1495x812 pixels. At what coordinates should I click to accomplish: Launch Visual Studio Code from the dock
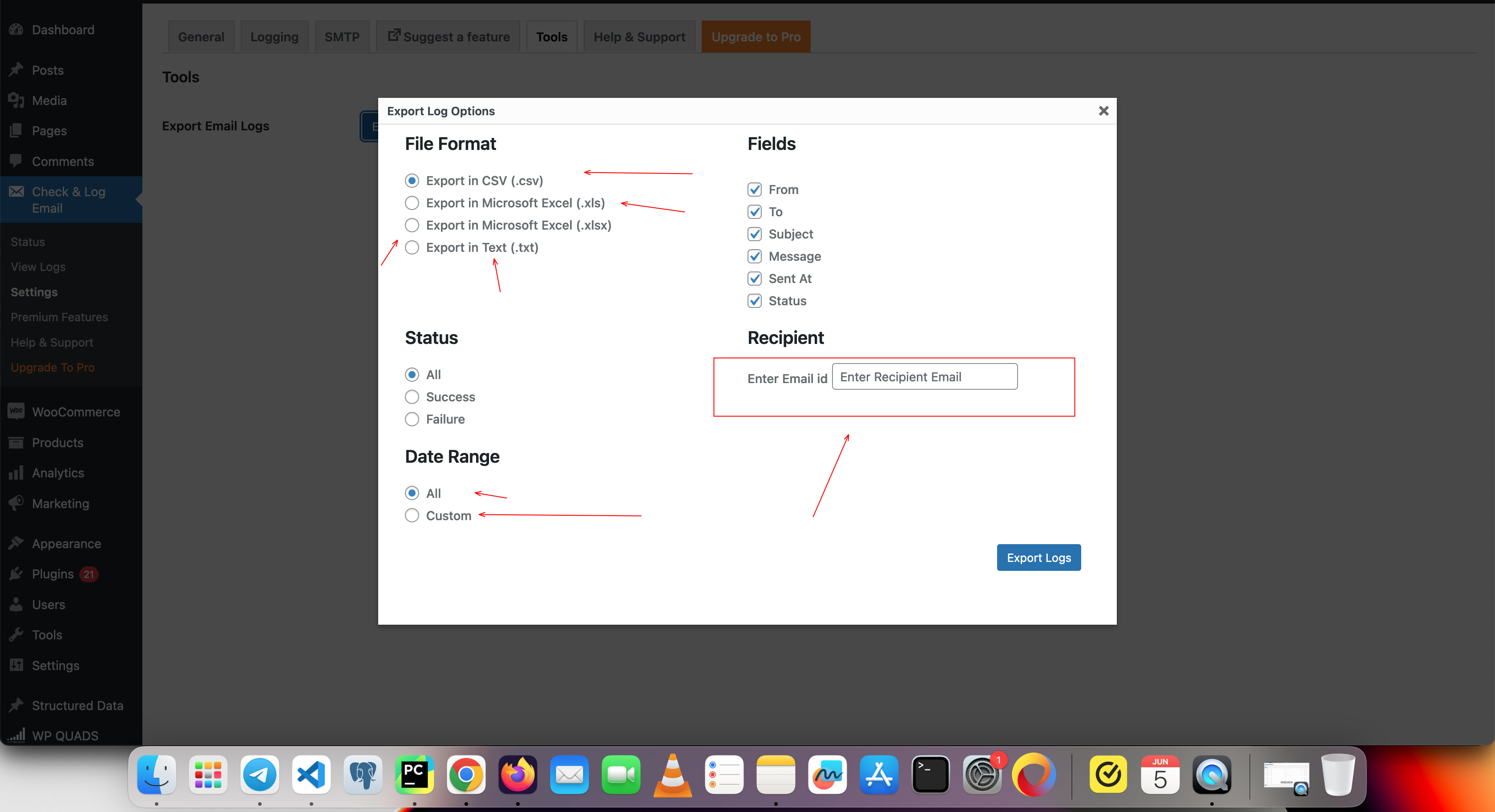click(x=311, y=775)
